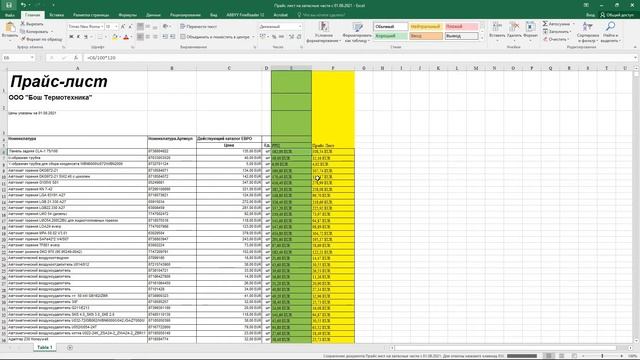
Task: Open the Разметка страницы tab
Action: coord(91,15)
